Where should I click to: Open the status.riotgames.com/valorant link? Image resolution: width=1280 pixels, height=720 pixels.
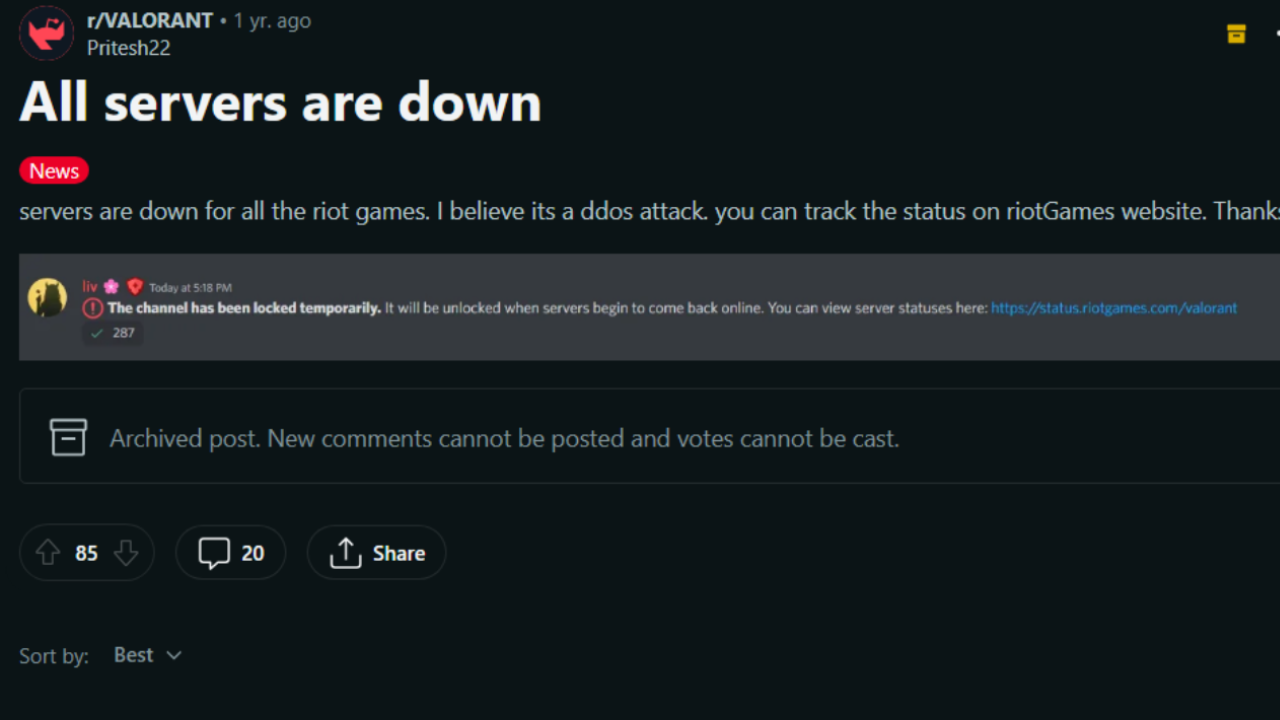[1113, 308]
